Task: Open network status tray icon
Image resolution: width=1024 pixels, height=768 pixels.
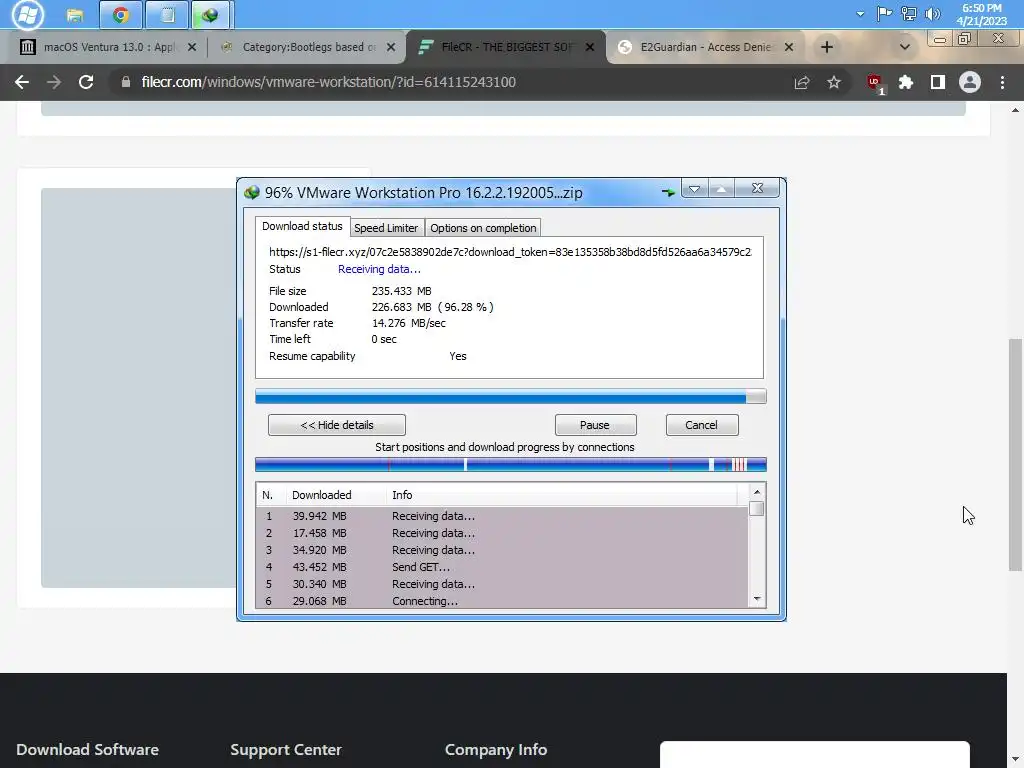Action: (908, 14)
